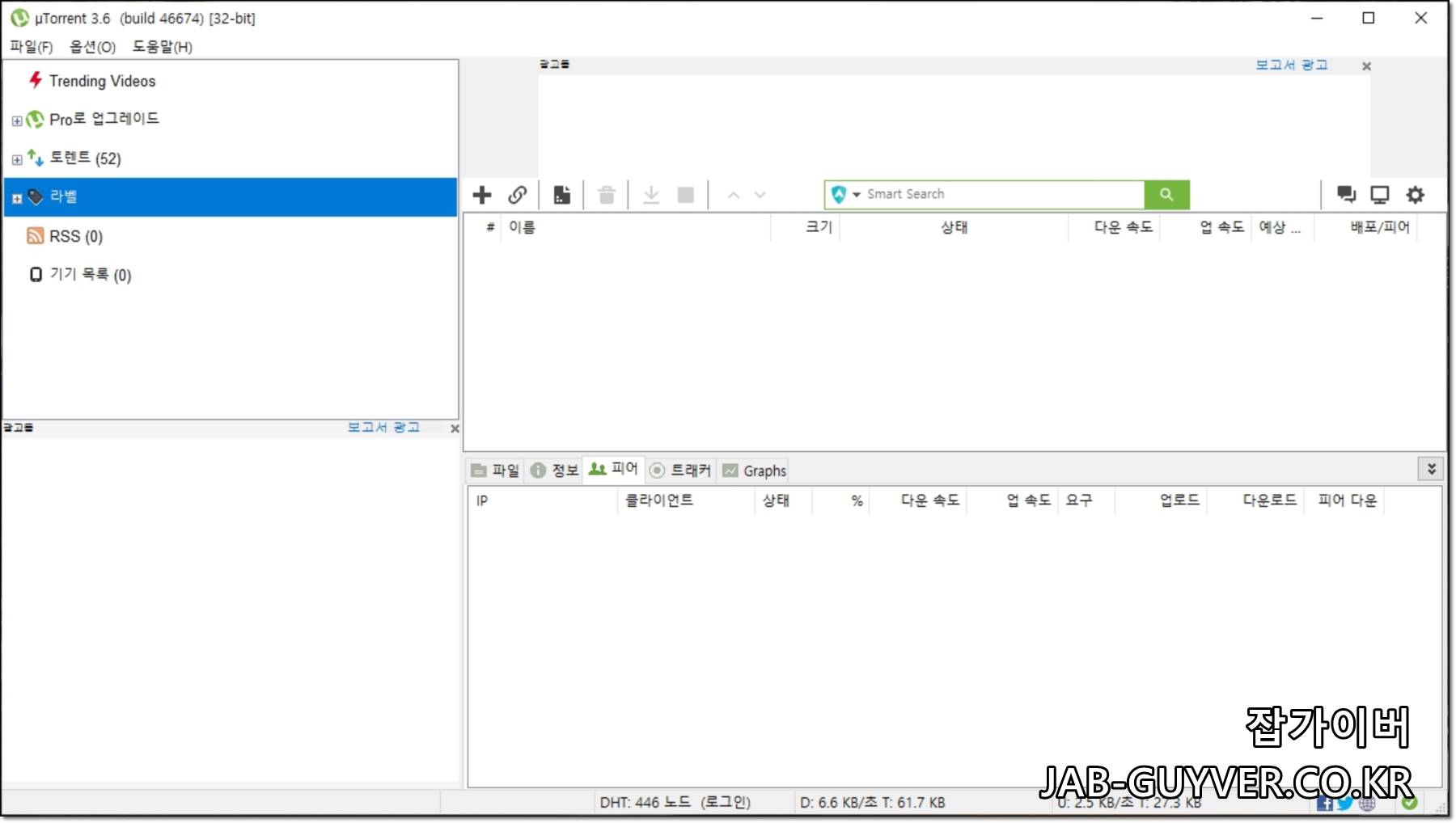Image resolution: width=1456 pixels, height=823 pixels.
Task: Click the green search magnifier button
Action: [x=1166, y=194]
